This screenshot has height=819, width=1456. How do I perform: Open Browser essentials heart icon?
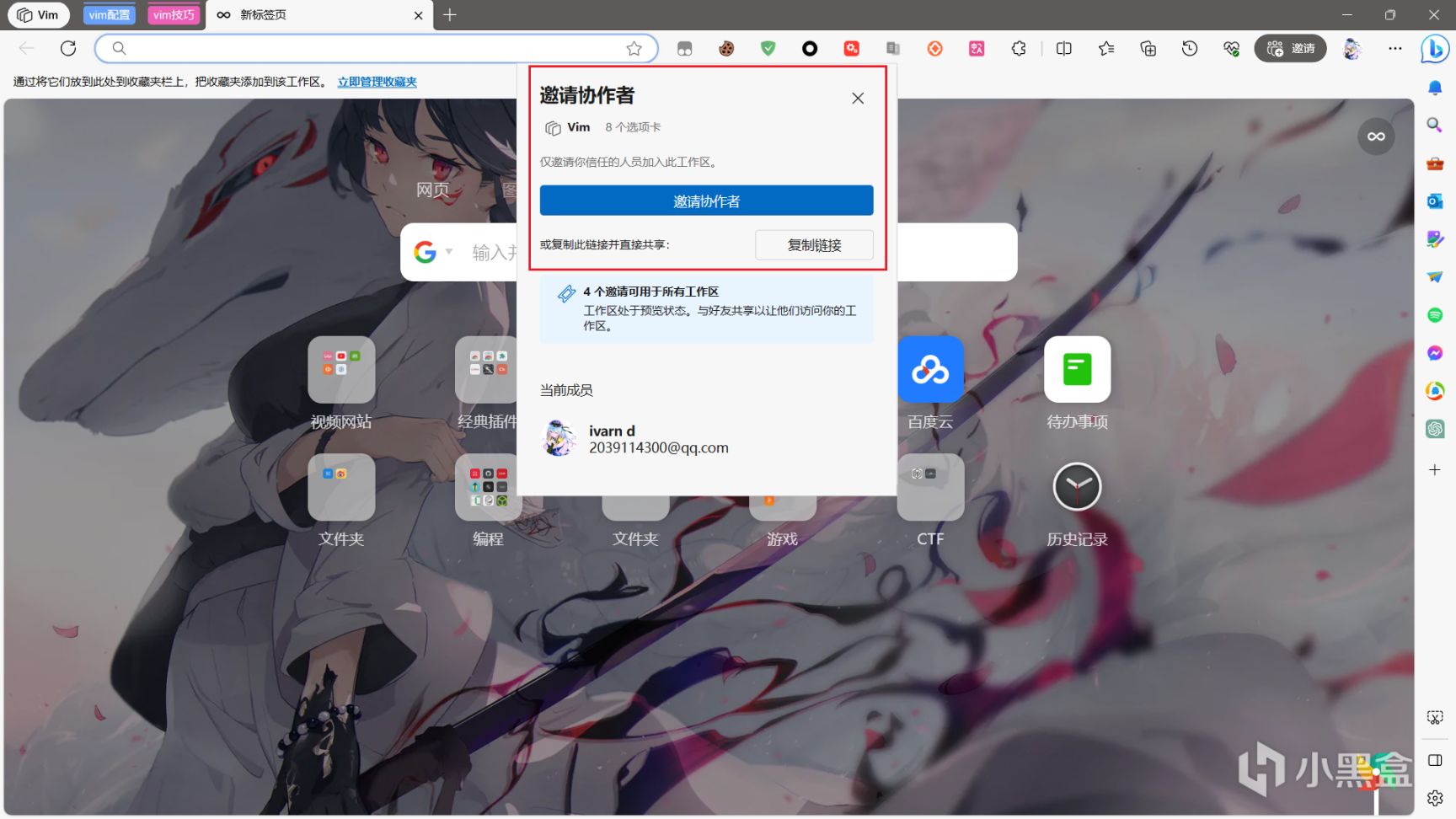coord(1232,49)
